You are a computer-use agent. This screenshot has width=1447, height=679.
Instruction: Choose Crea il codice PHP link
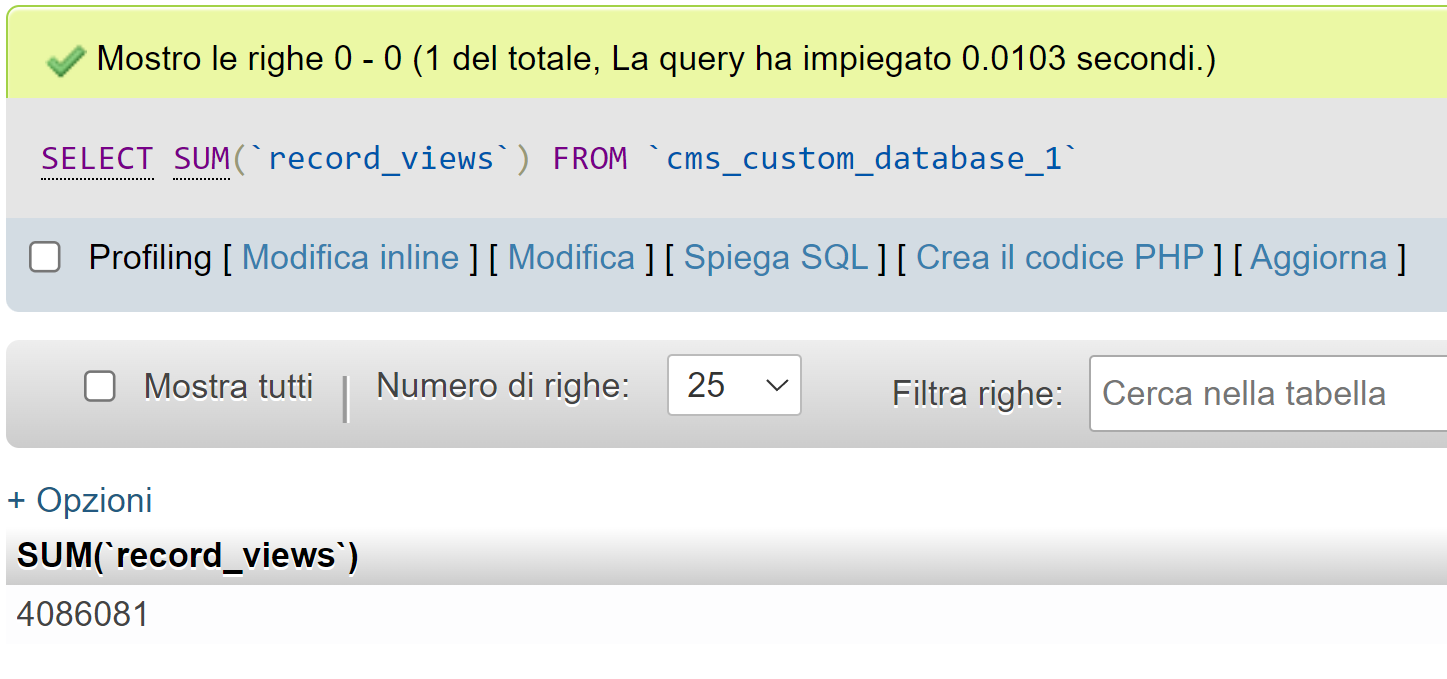(x=1060, y=258)
